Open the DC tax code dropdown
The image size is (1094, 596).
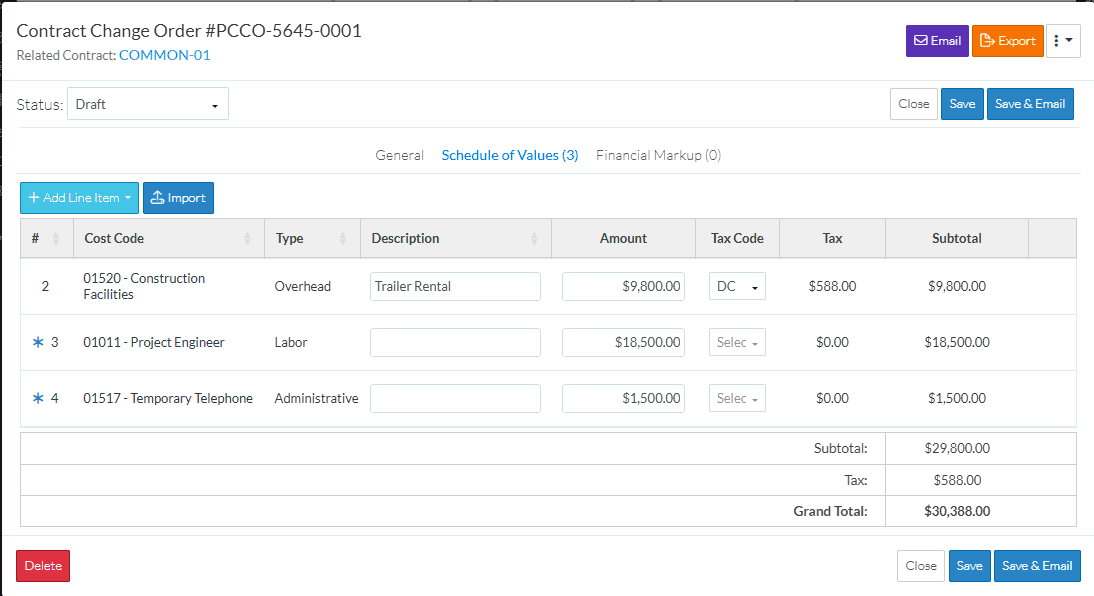(x=737, y=287)
